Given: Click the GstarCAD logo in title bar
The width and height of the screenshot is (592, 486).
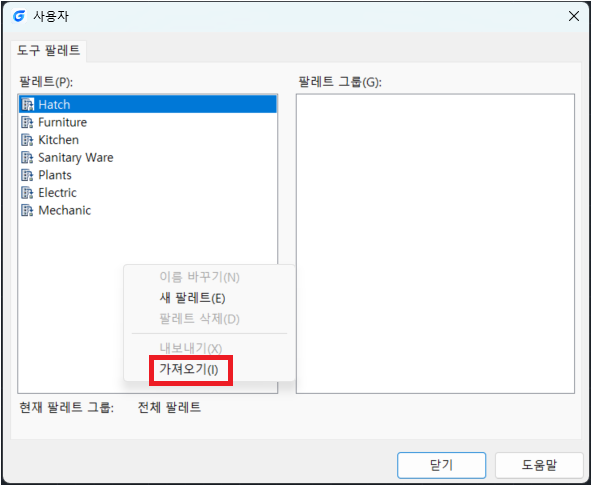Looking at the screenshot, I should pyautogui.click(x=19, y=16).
